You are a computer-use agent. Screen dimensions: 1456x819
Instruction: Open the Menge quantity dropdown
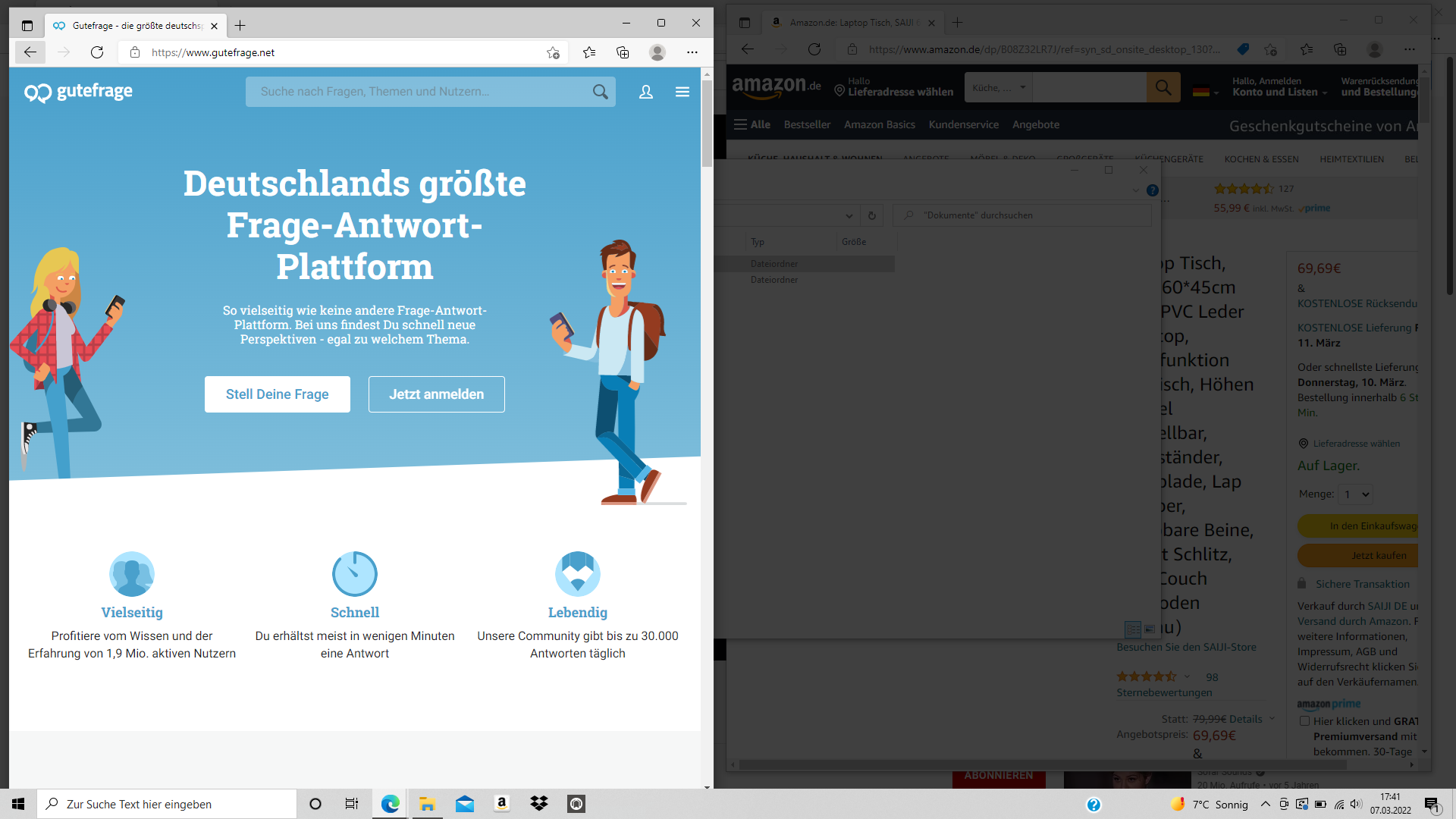coord(1356,494)
